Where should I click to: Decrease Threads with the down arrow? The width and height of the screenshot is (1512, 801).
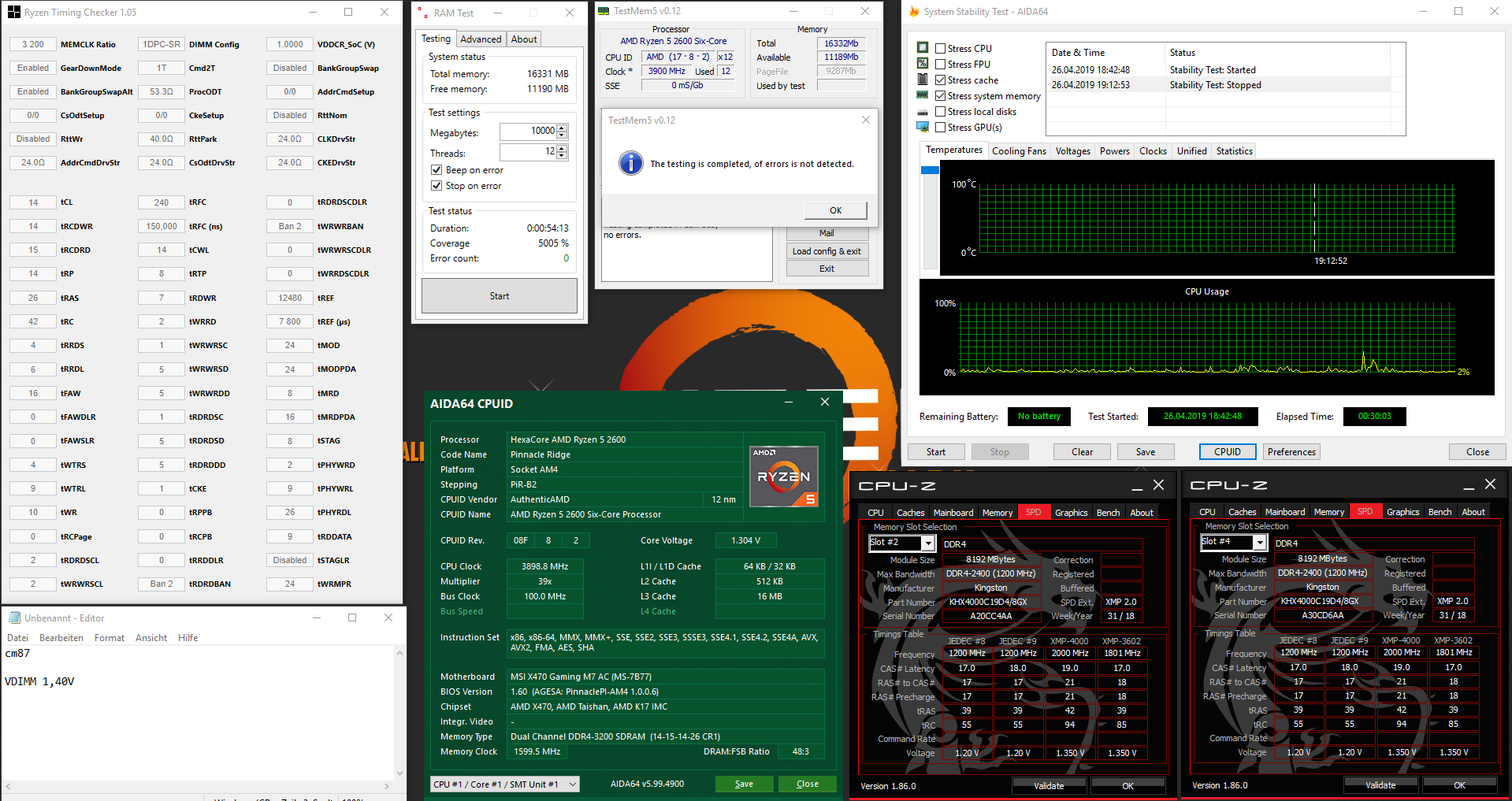[562, 155]
